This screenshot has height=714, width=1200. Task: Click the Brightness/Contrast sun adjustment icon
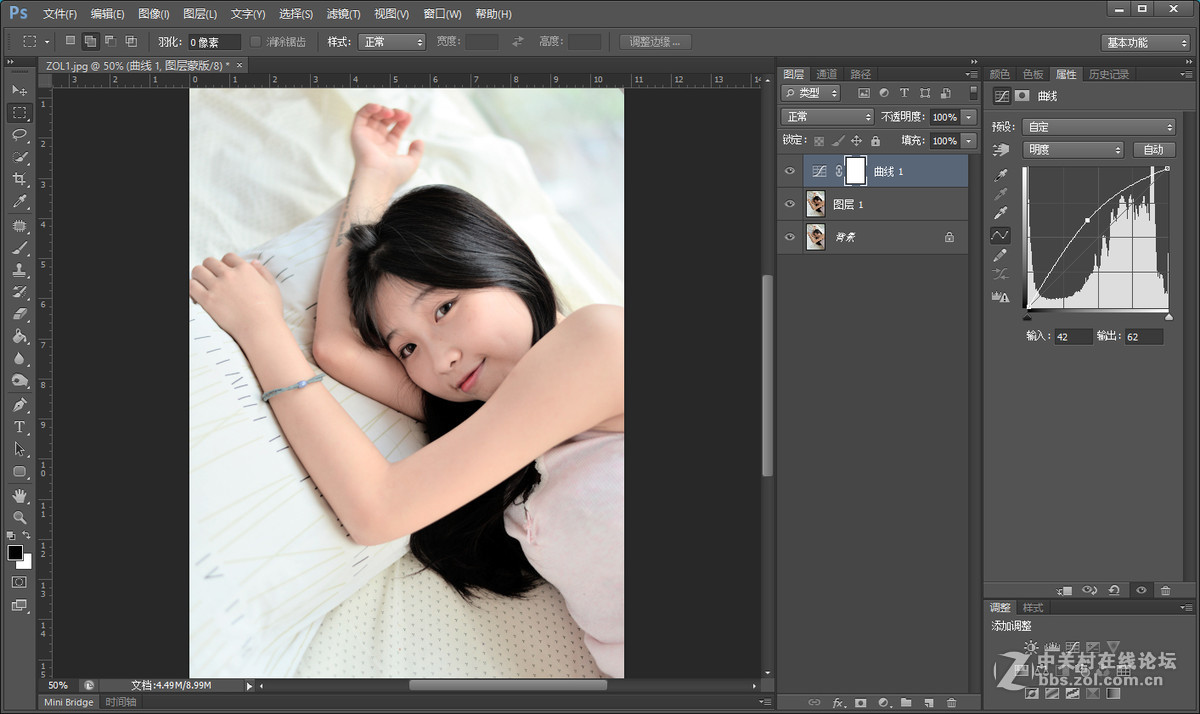pyautogui.click(x=1030, y=648)
